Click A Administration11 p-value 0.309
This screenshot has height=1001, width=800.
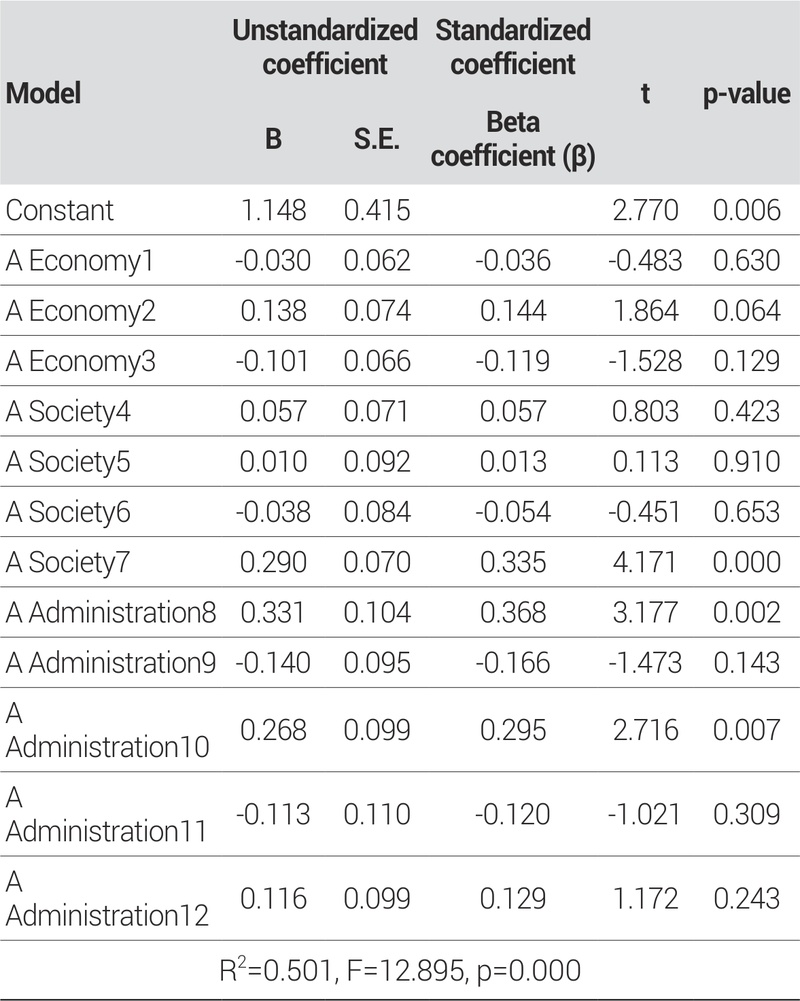[745, 815]
